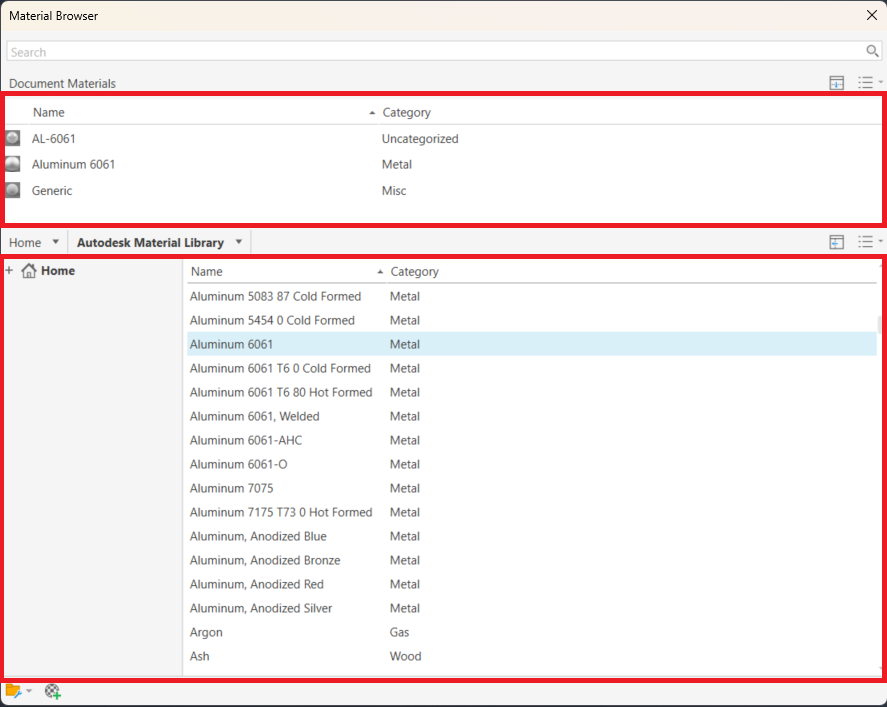The height and width of the screenshot is (707, 887).
Task: Select Aluminum 6061-O
Action: click(532, 464)
